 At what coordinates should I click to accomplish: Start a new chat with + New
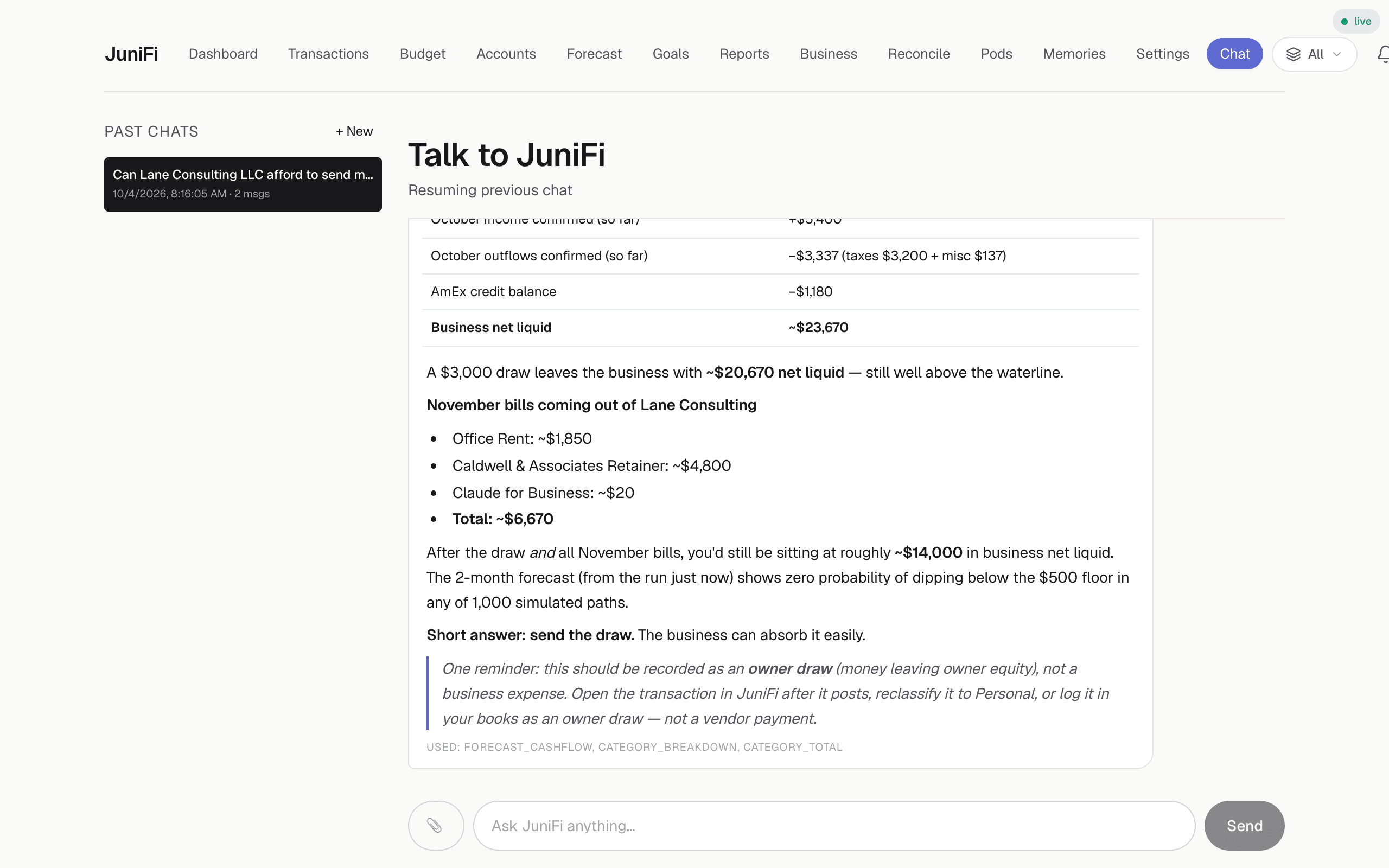coord(354,131)
